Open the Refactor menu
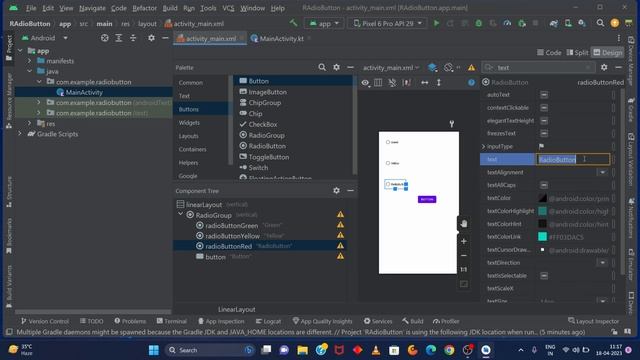Image resolution: width=640 pixels, height=360 pixels. (x=144, y=8)
